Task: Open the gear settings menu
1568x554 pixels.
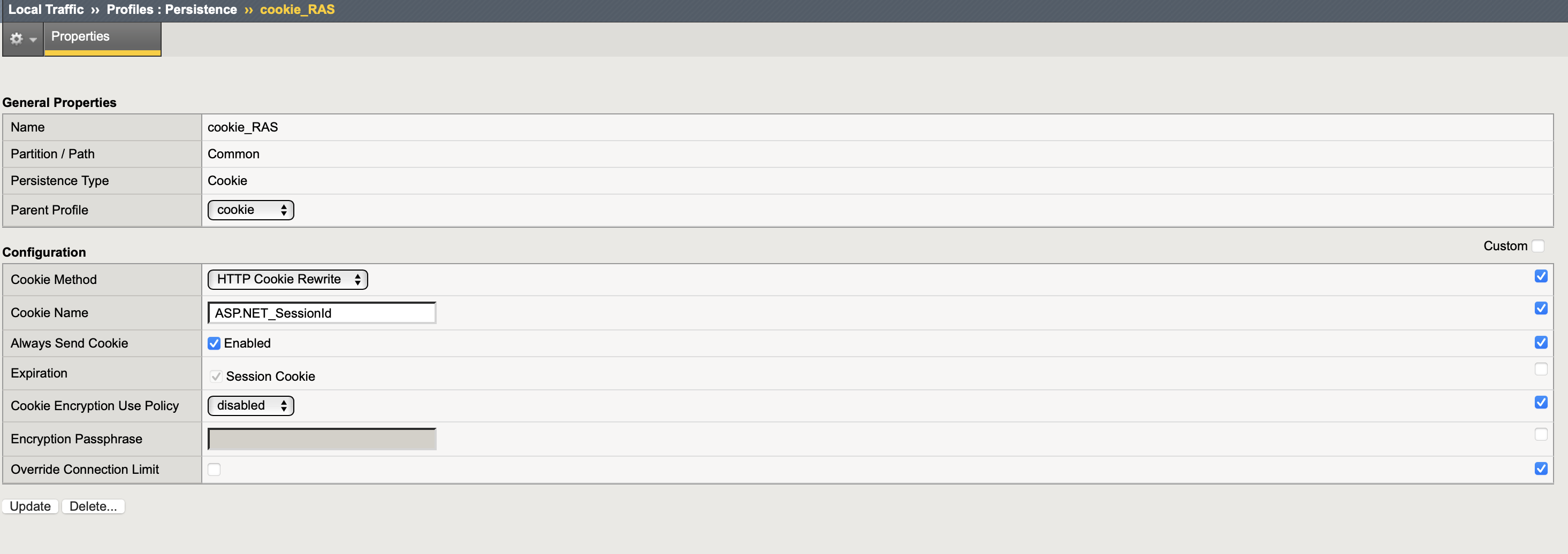Action: coord(22,39)
